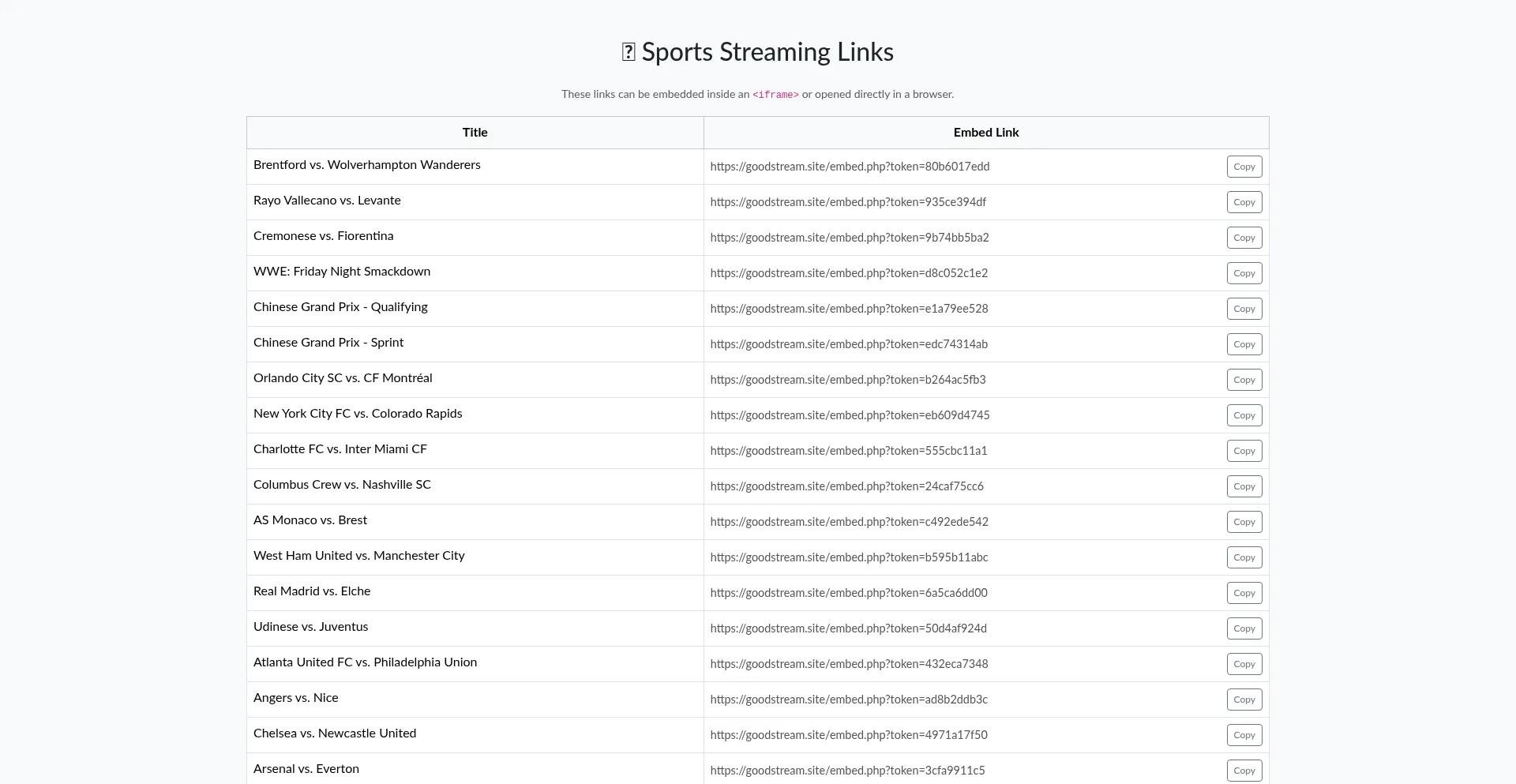Click embed URL with token eb609d4745
Viewport: 1516px width, 784px height.
tap(850, 415)
